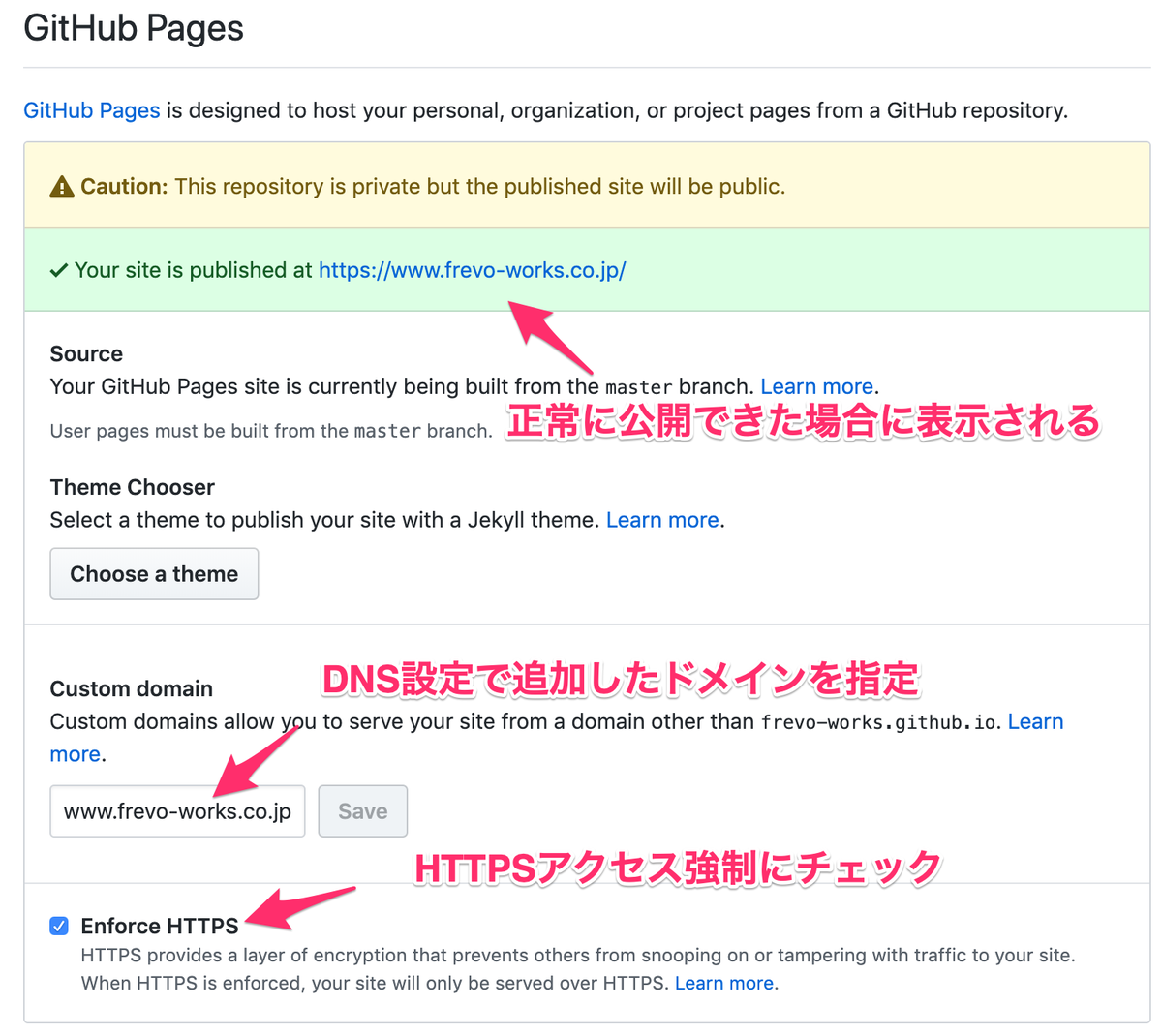Click the Choose a theme button

coord(154,574)
